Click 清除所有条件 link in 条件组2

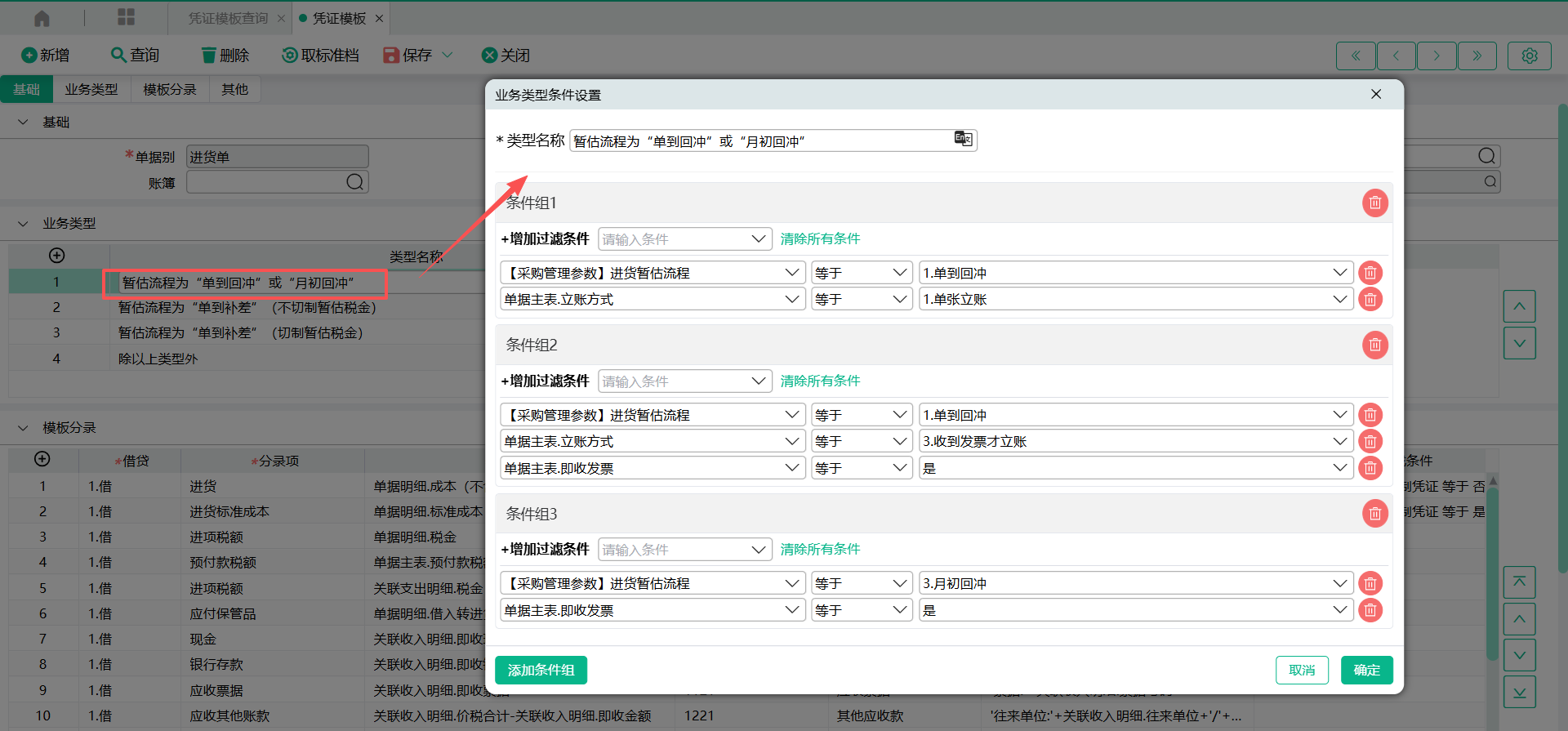(x=820, y=381)
